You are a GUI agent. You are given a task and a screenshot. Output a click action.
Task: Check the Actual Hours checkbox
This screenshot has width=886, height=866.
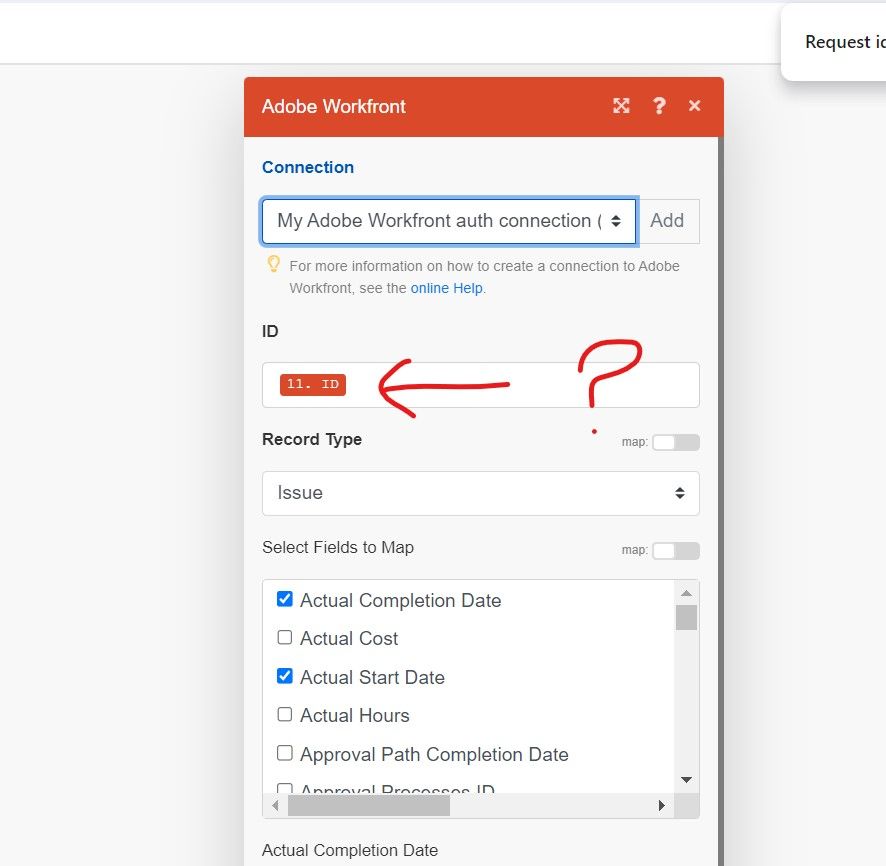(285, 715)
